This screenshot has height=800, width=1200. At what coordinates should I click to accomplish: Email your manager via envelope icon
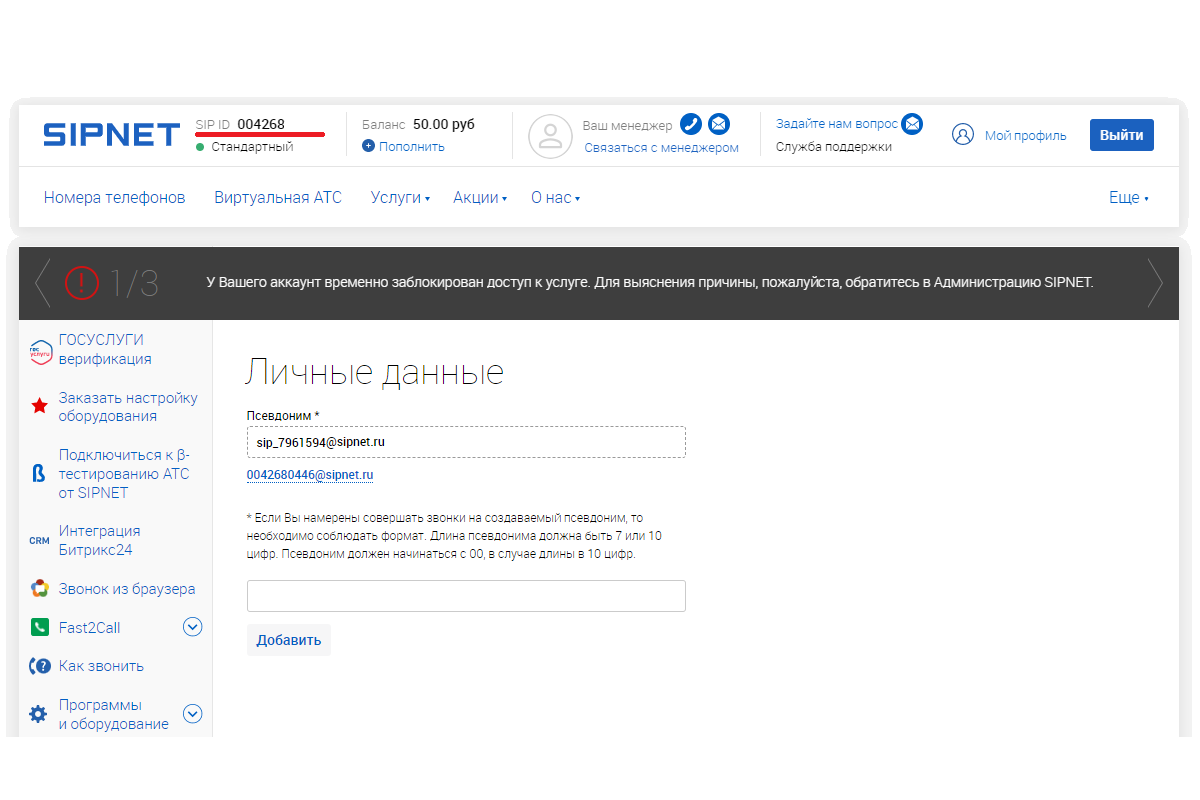coord(719,124)
